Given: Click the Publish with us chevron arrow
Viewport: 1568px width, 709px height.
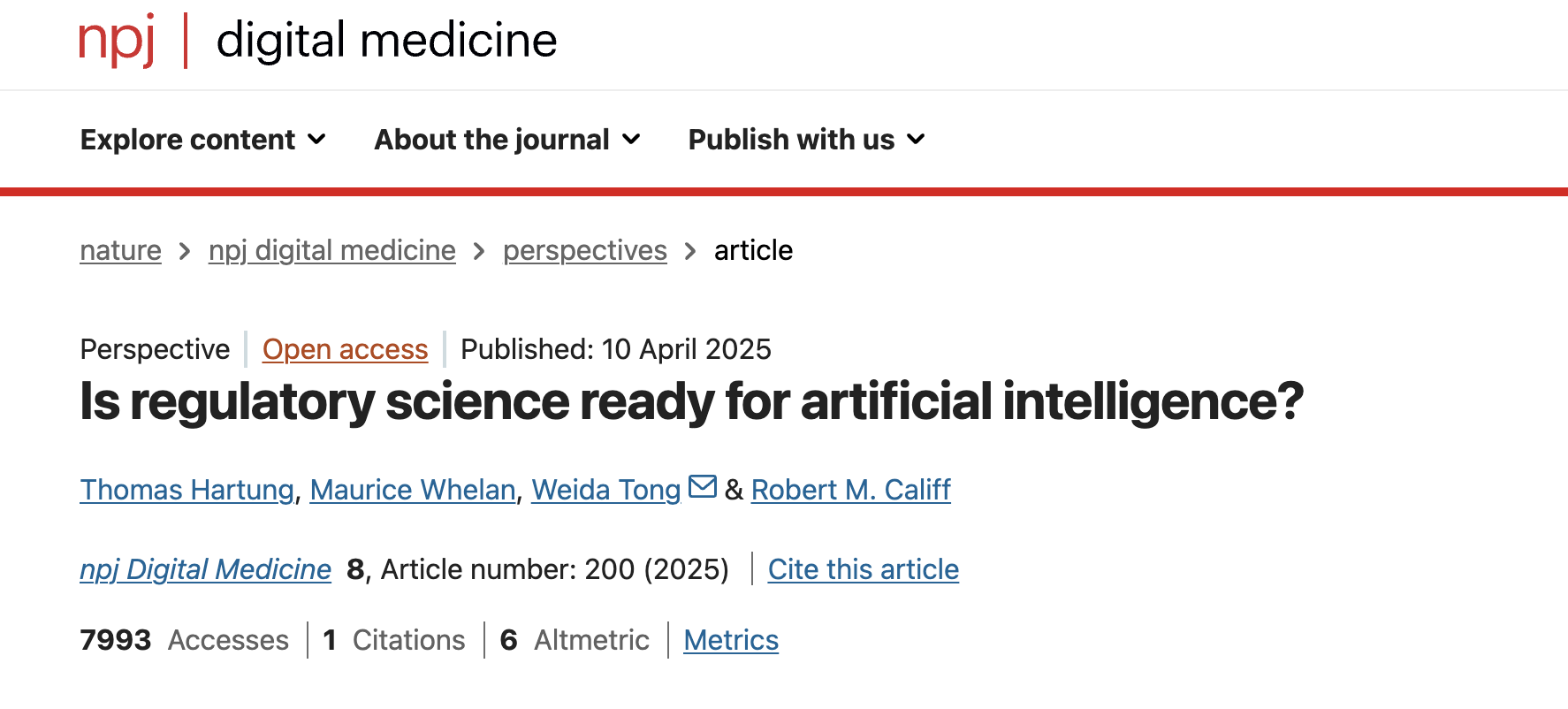Looking at the screenshot, I should [x=917, y=140].
